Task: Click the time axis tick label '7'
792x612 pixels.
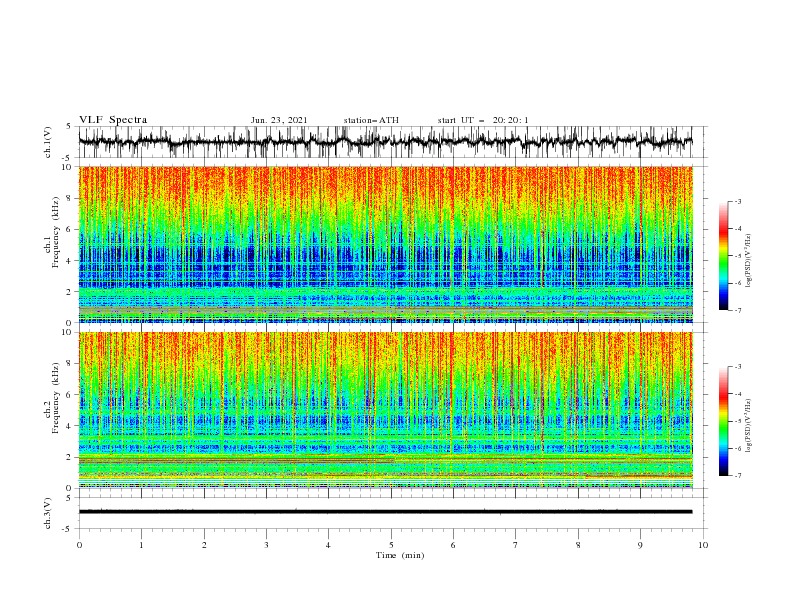Action: pyautogui.click(x=516, y=545)
